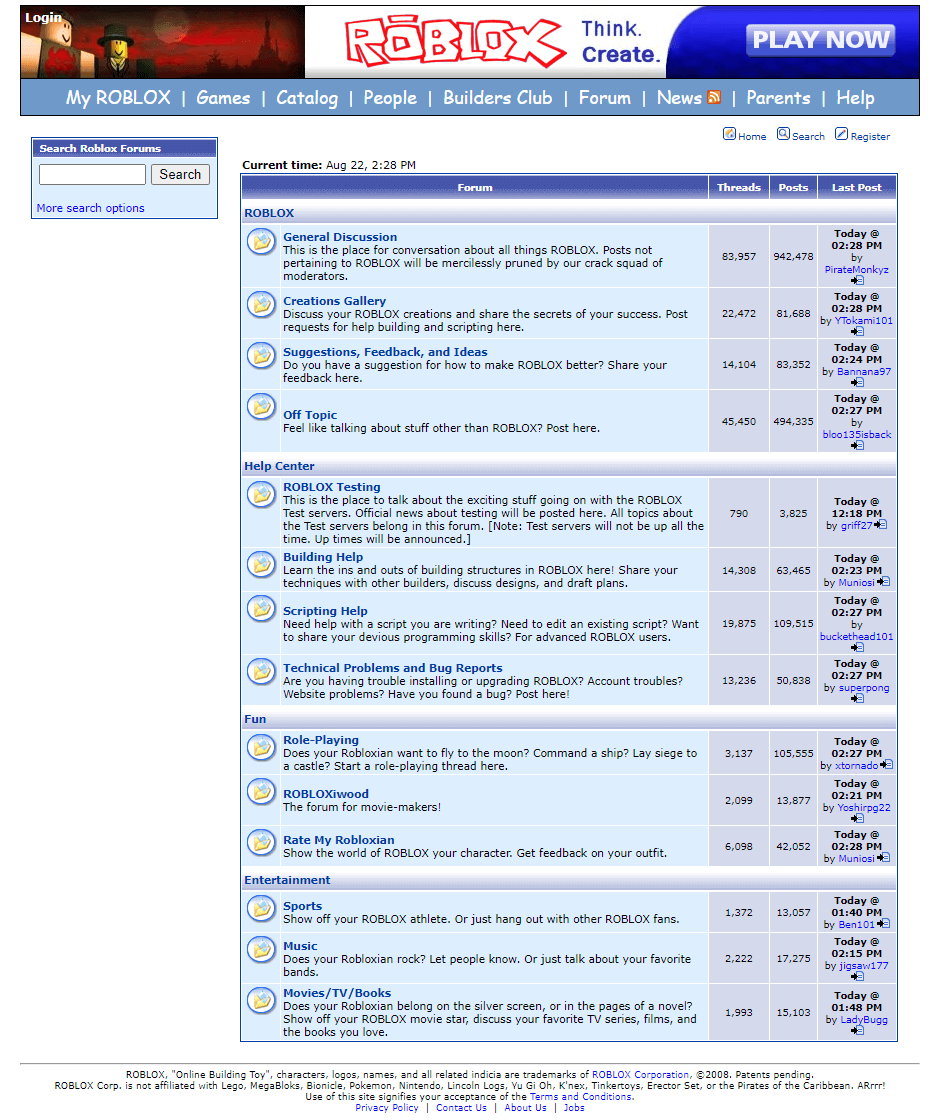
Task: Open the Off Topic forum link
Action: click(x=310, y=415)
